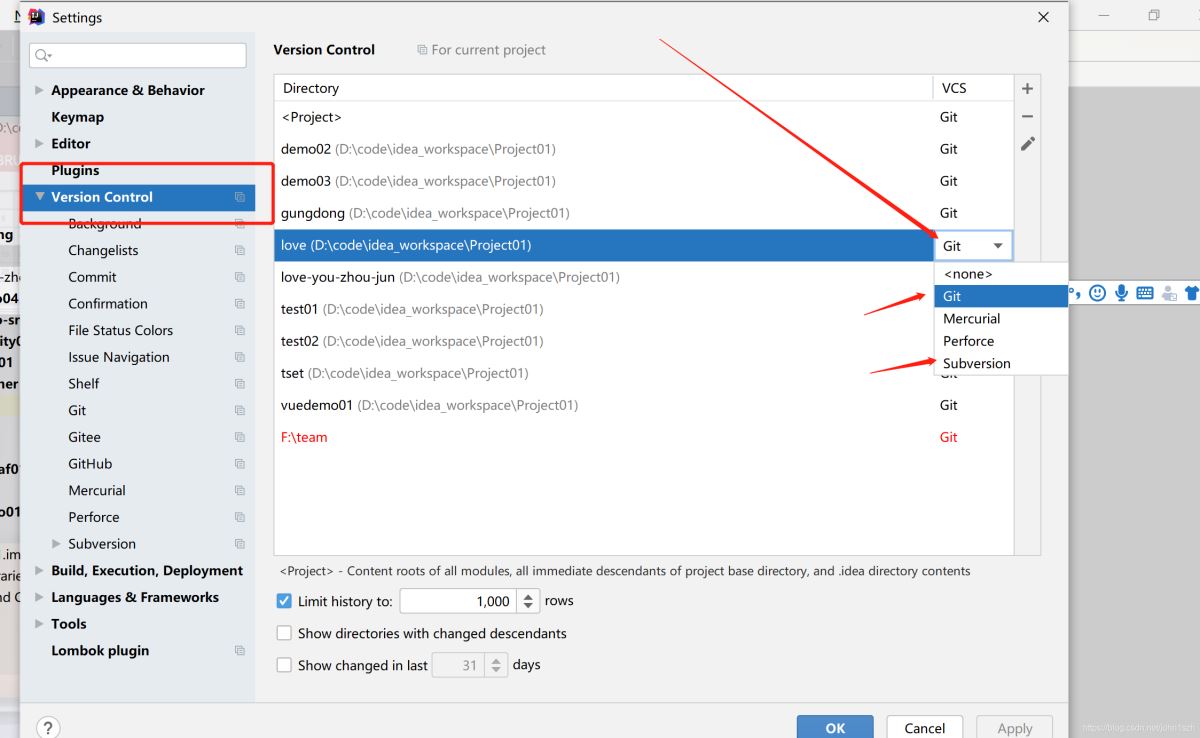Enable Show directories with changed descendants
Viewport: 1200px width, 738px height.
pos(284,633)
